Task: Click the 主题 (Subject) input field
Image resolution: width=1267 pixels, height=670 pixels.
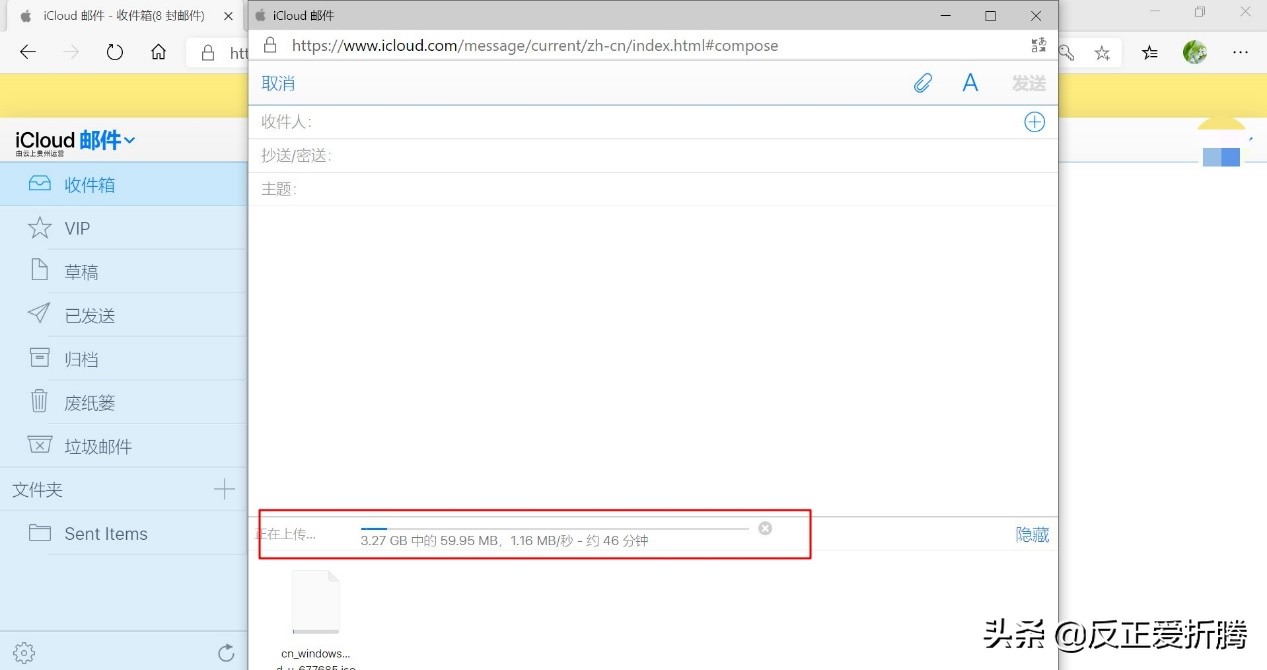Action: point(500,189)
